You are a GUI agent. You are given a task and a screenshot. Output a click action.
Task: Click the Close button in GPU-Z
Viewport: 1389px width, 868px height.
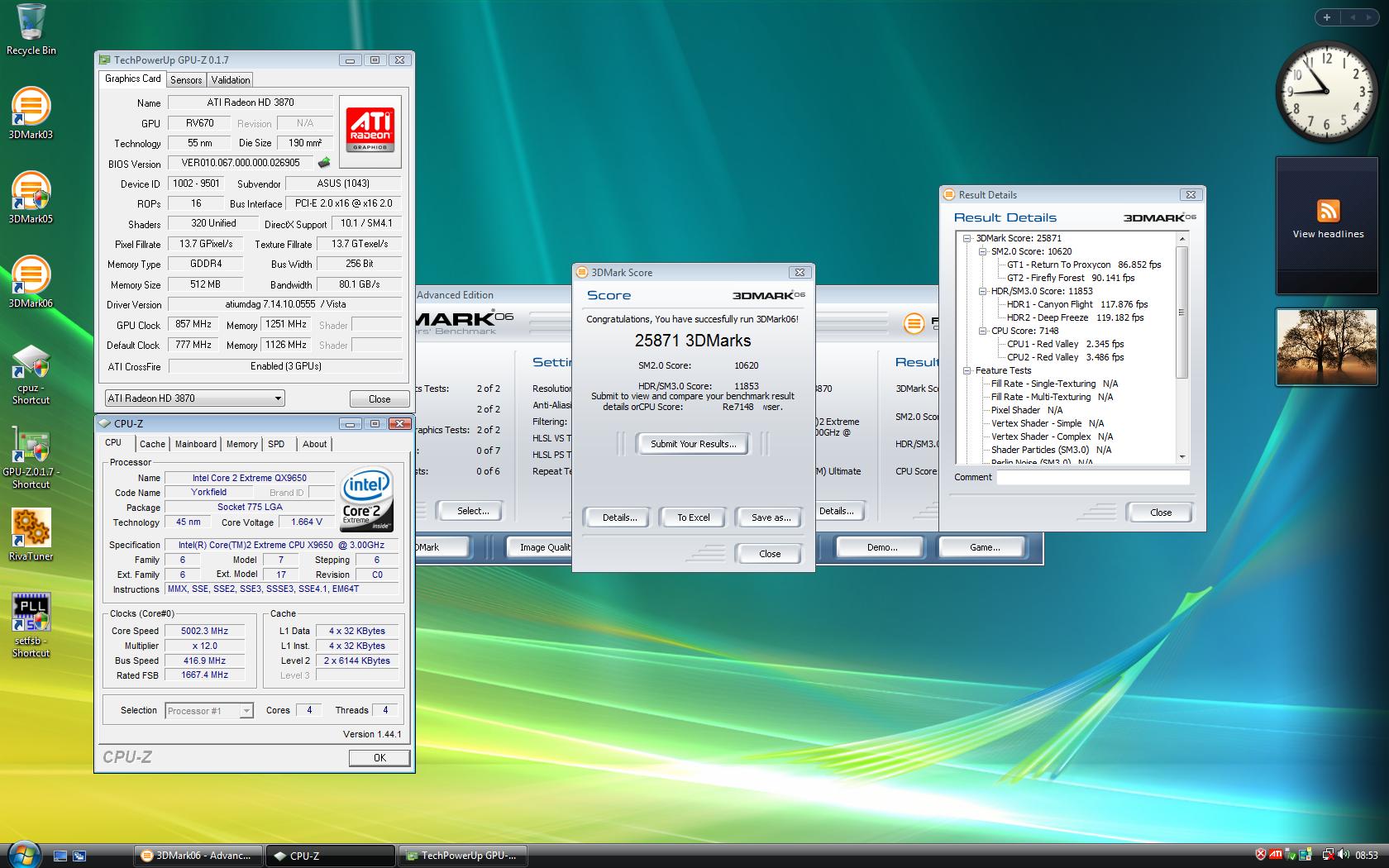(379, 398)
